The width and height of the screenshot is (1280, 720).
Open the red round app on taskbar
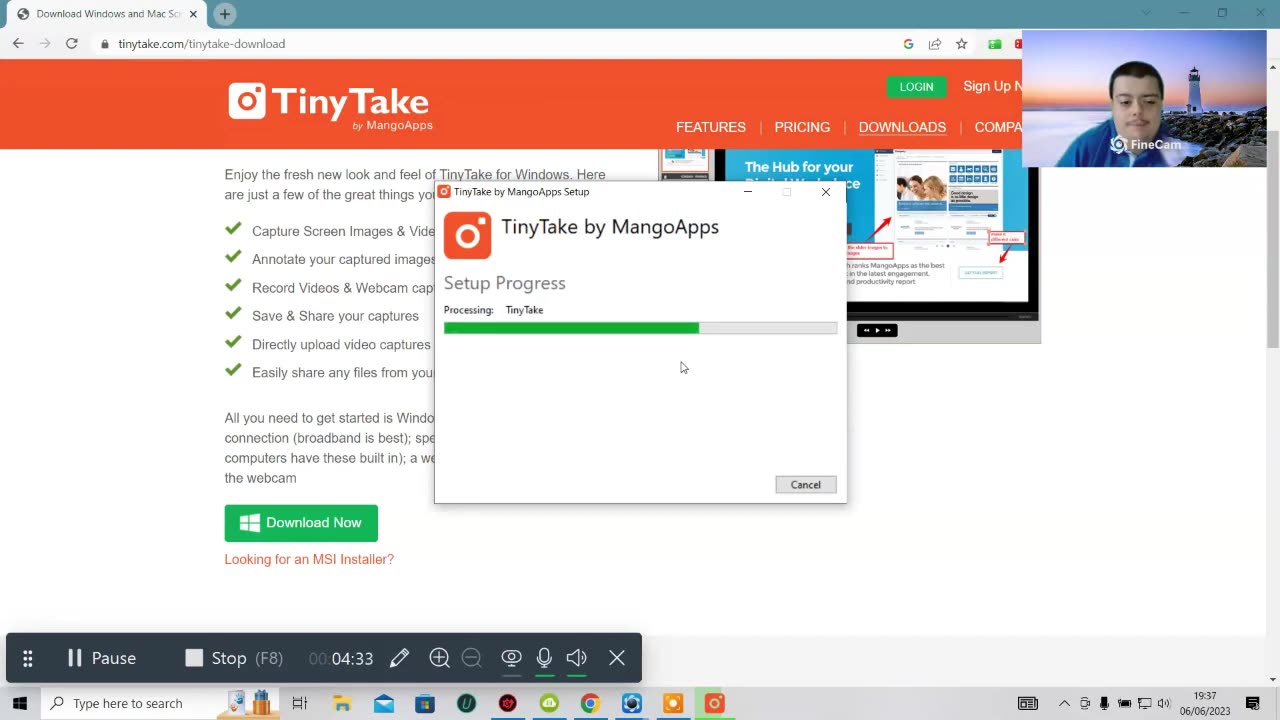point(507,703)
